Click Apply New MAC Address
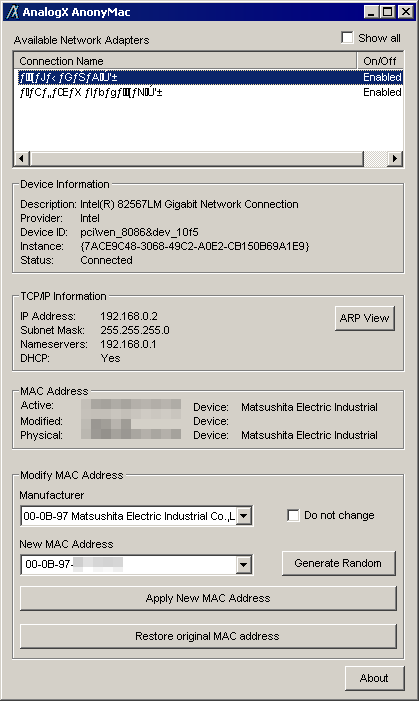This screenshot has height=701, width=419. [208, 598]
